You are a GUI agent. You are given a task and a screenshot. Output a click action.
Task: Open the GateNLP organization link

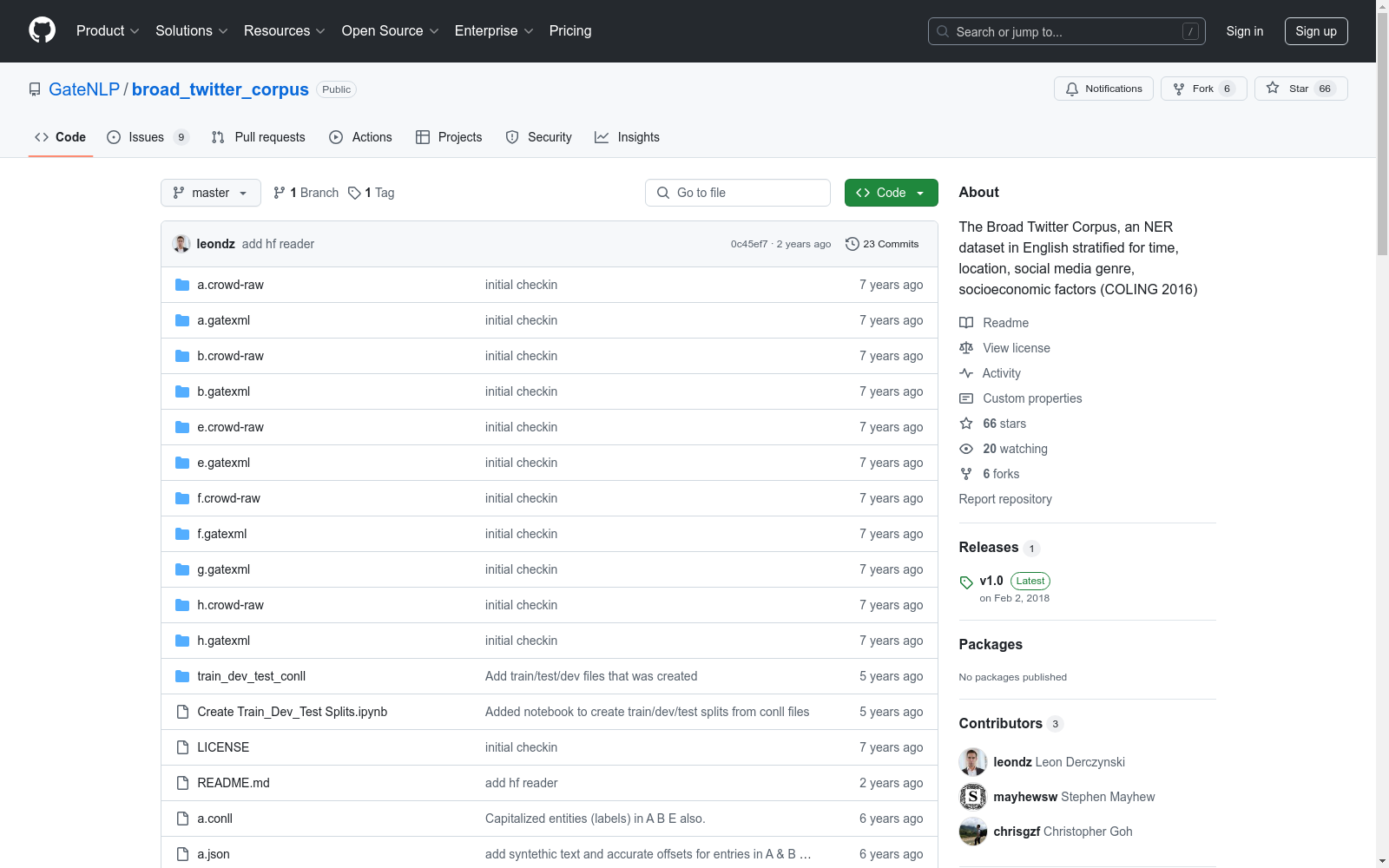pyautogui.click(x=84, y=89)
